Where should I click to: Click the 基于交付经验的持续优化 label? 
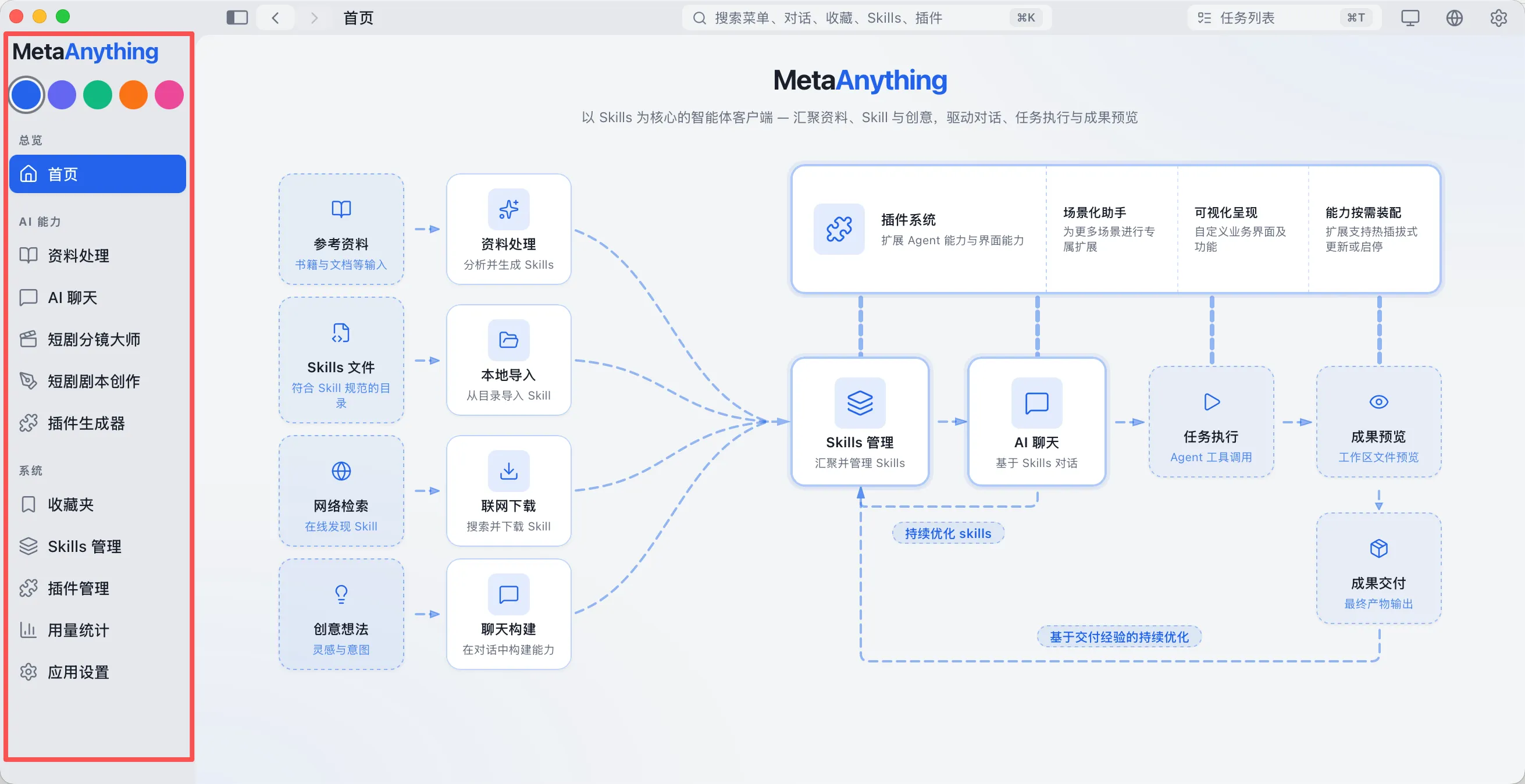1119,637
